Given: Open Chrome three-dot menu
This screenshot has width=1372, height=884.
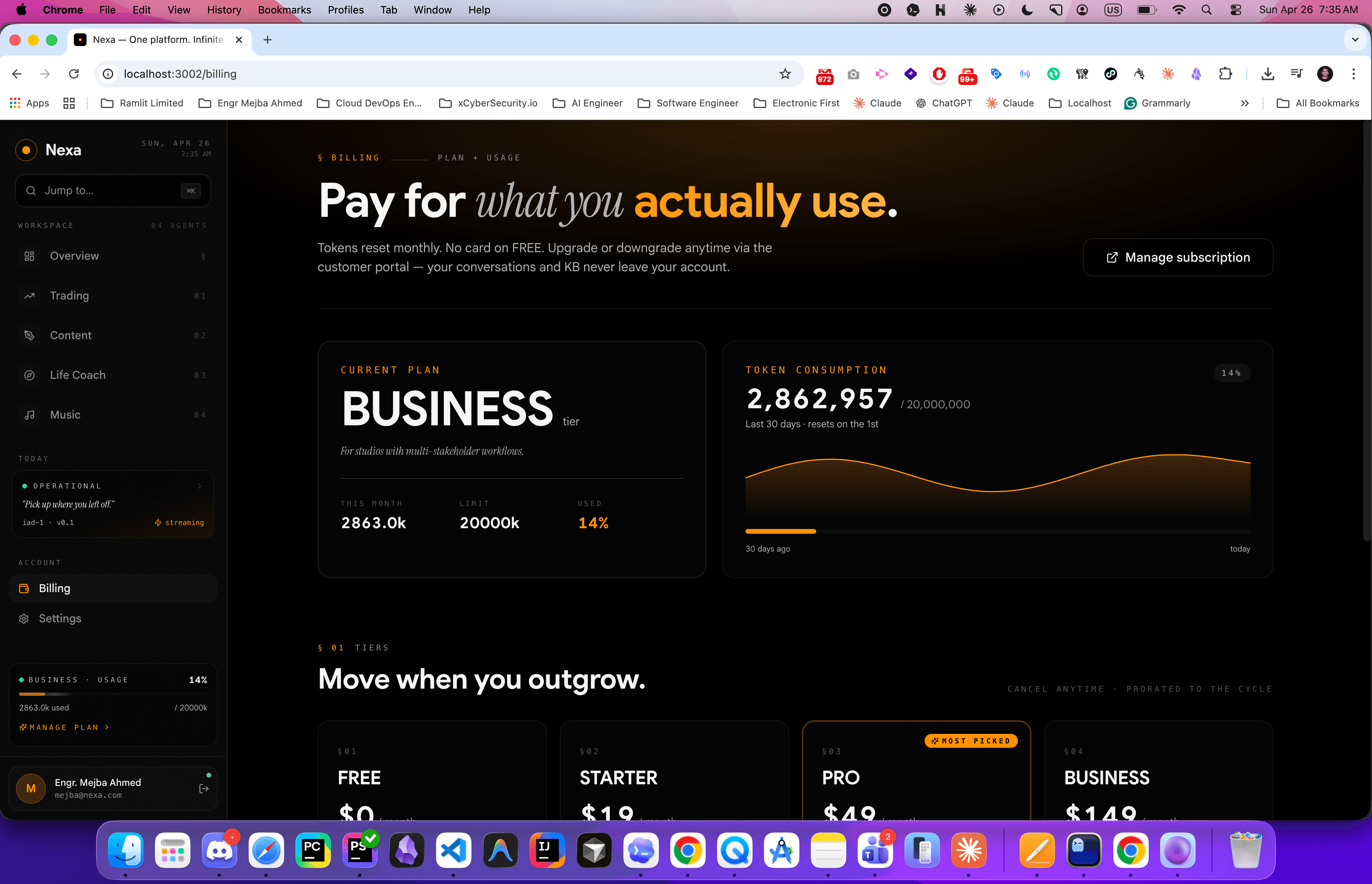Looking at the screenshot, I should (x=1354, y=74).
